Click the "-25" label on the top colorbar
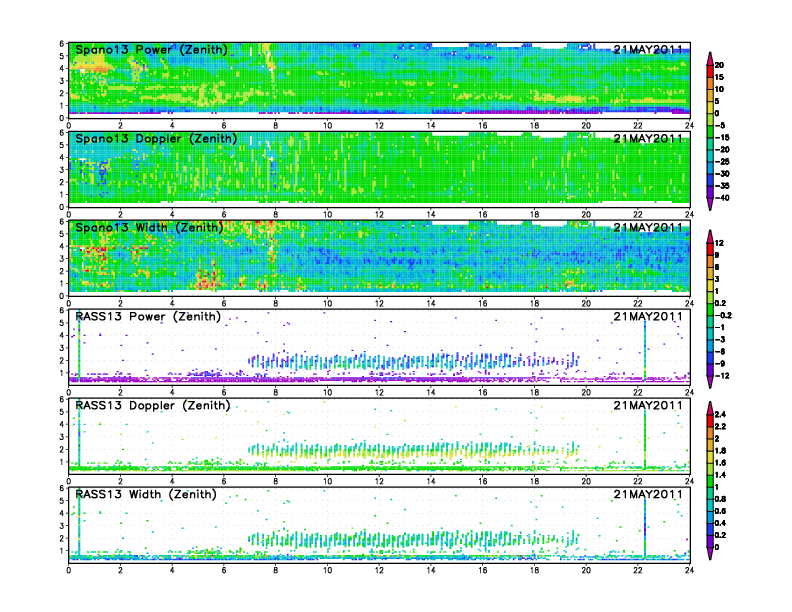Screen dimensions: 792x612 click(x=722, y=162)
